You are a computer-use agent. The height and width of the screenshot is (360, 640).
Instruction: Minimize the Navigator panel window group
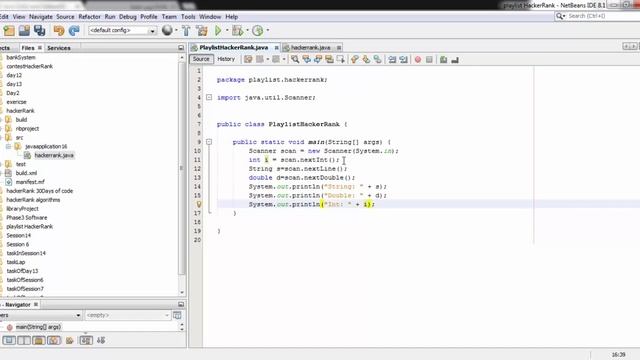pyautogui.click(x=181, y=304)
